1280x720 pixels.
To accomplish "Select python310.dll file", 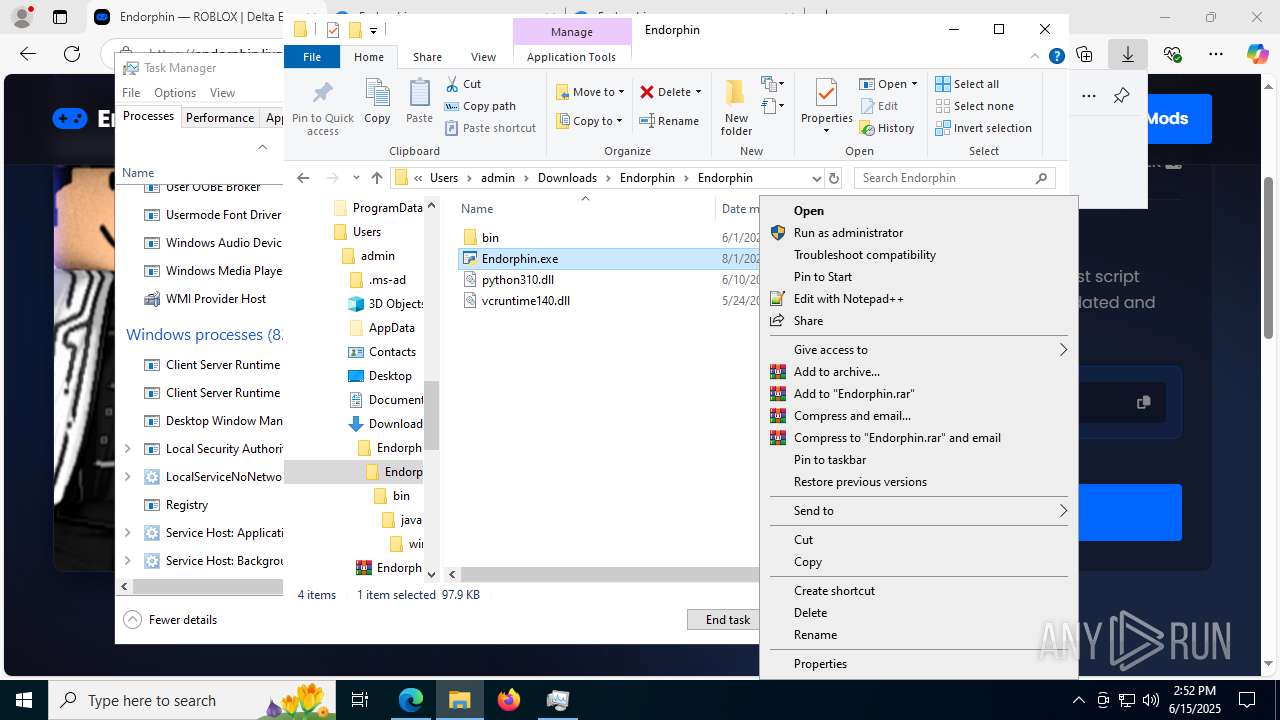I will tap(517, 280).
